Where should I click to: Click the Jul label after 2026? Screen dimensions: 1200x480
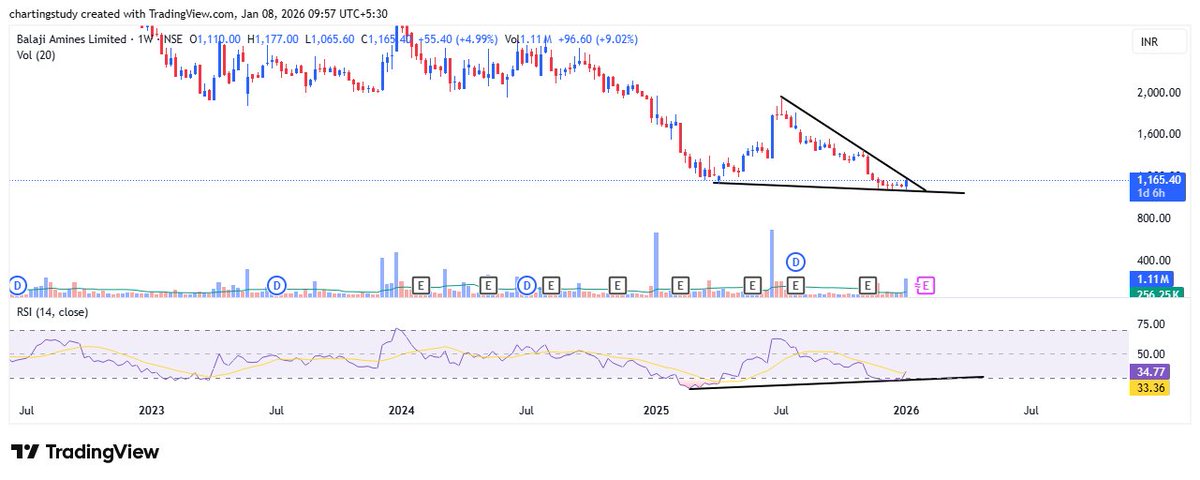pyautogui.click(x=1031, y=411)
